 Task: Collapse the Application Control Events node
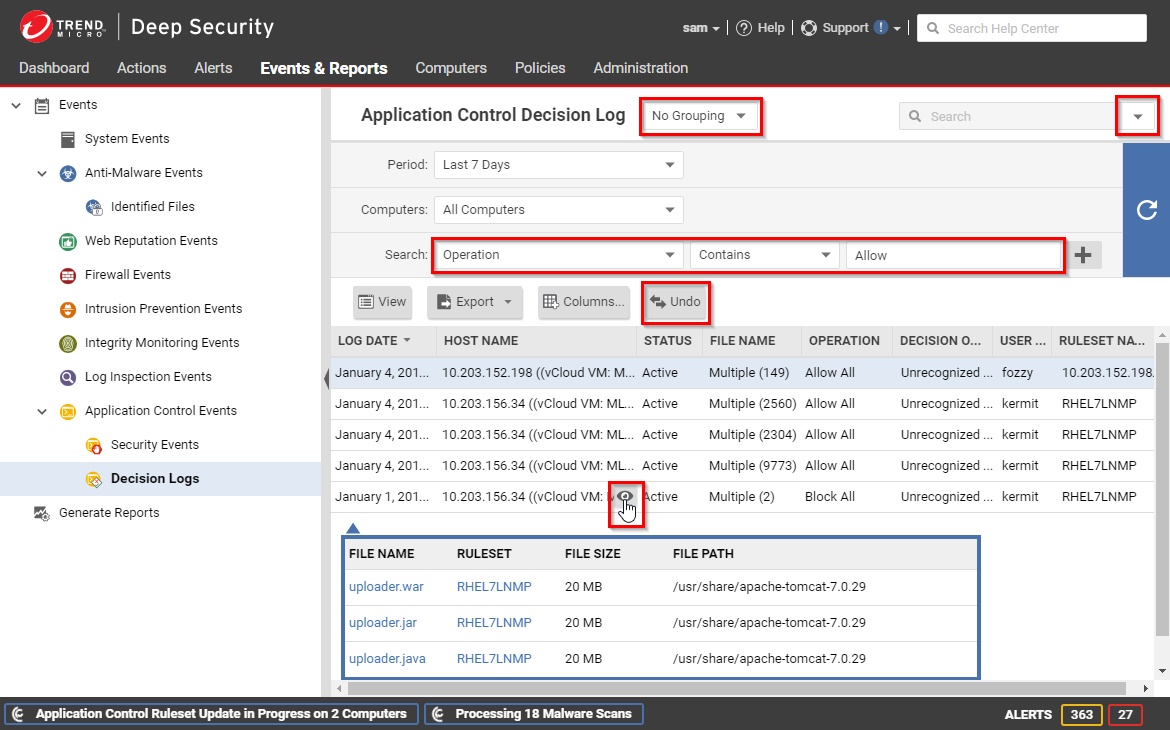(42, 411)
